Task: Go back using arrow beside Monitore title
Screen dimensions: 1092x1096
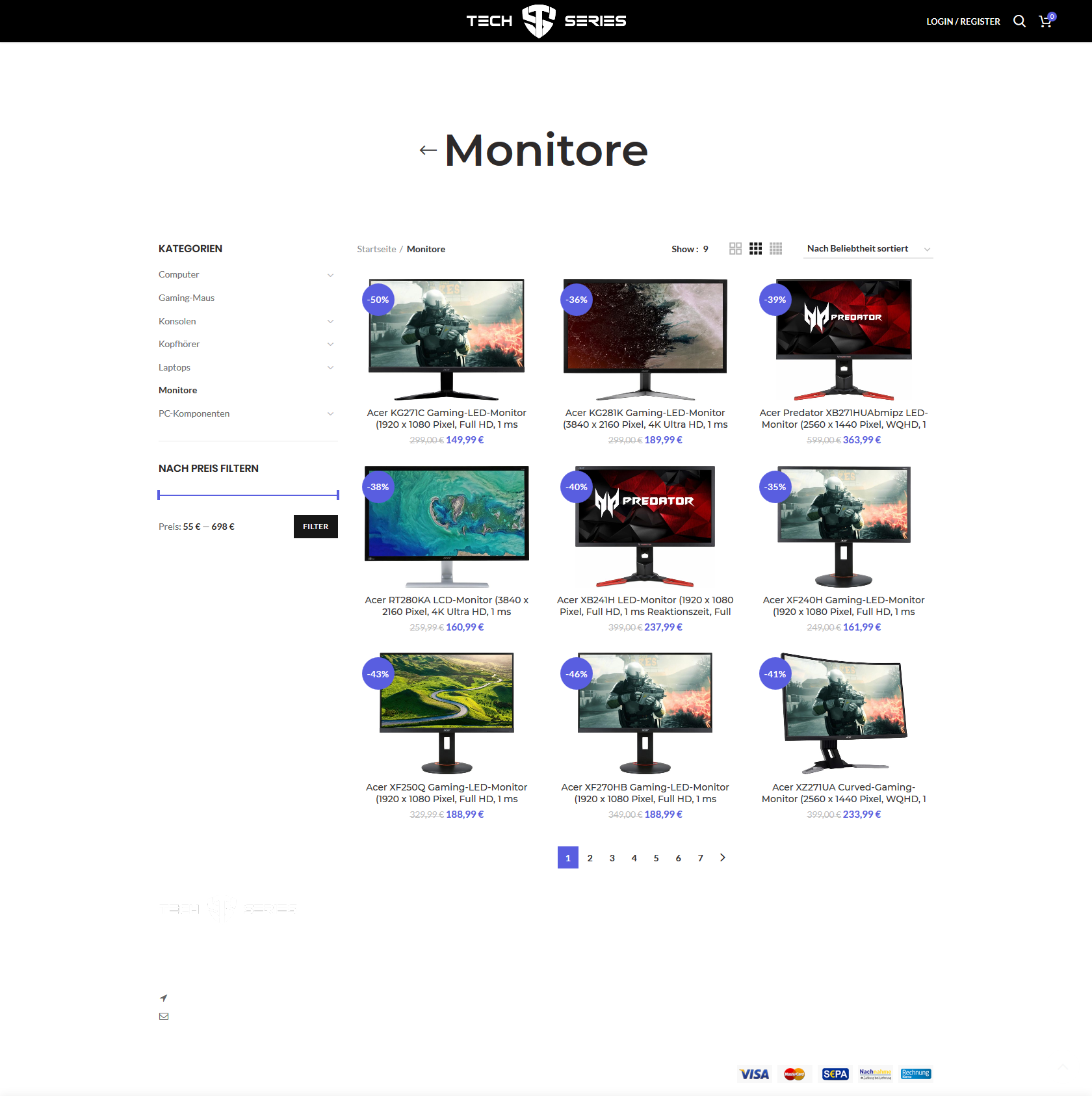Action: (x=428, y=151)
